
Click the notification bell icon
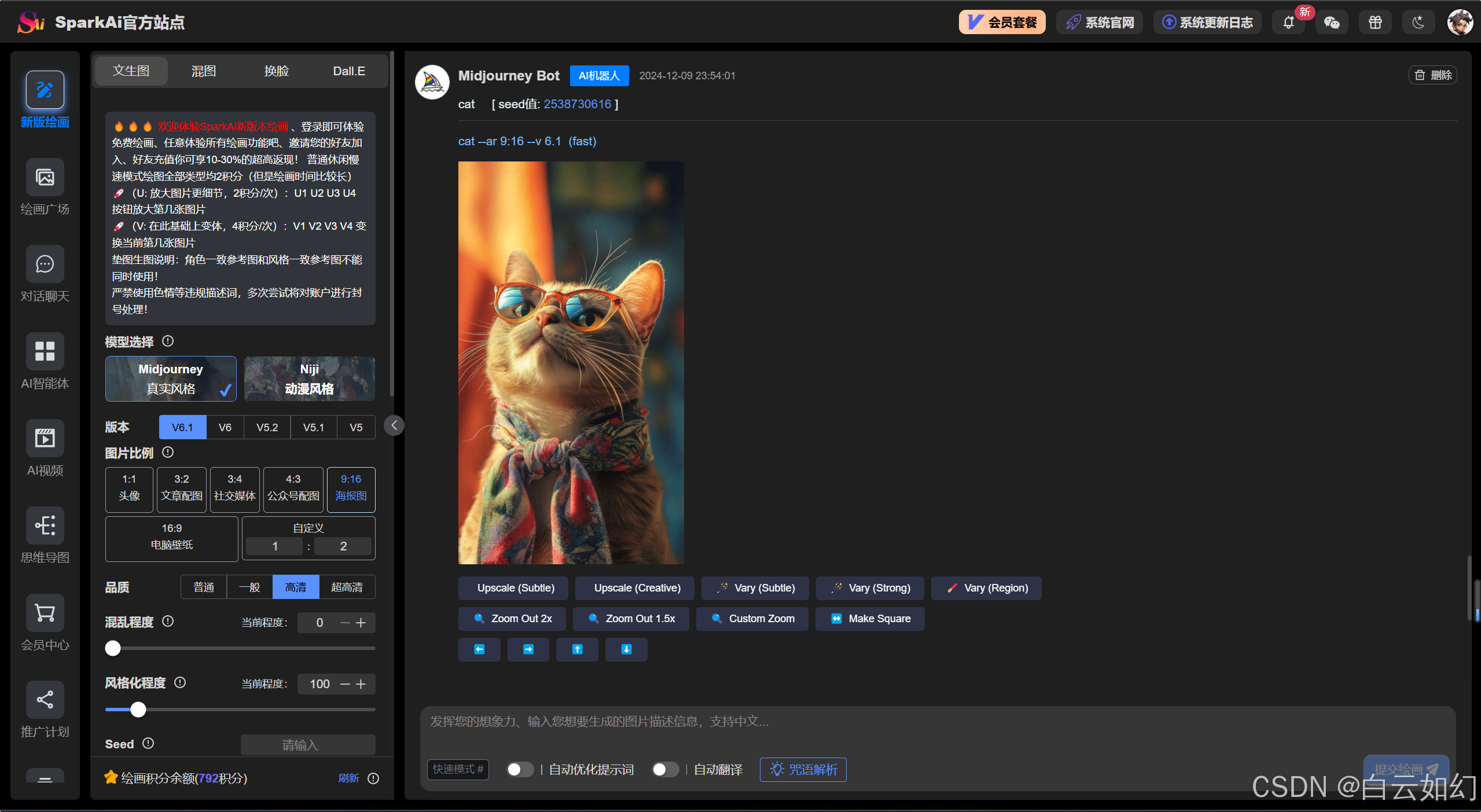click(1288, 23)
